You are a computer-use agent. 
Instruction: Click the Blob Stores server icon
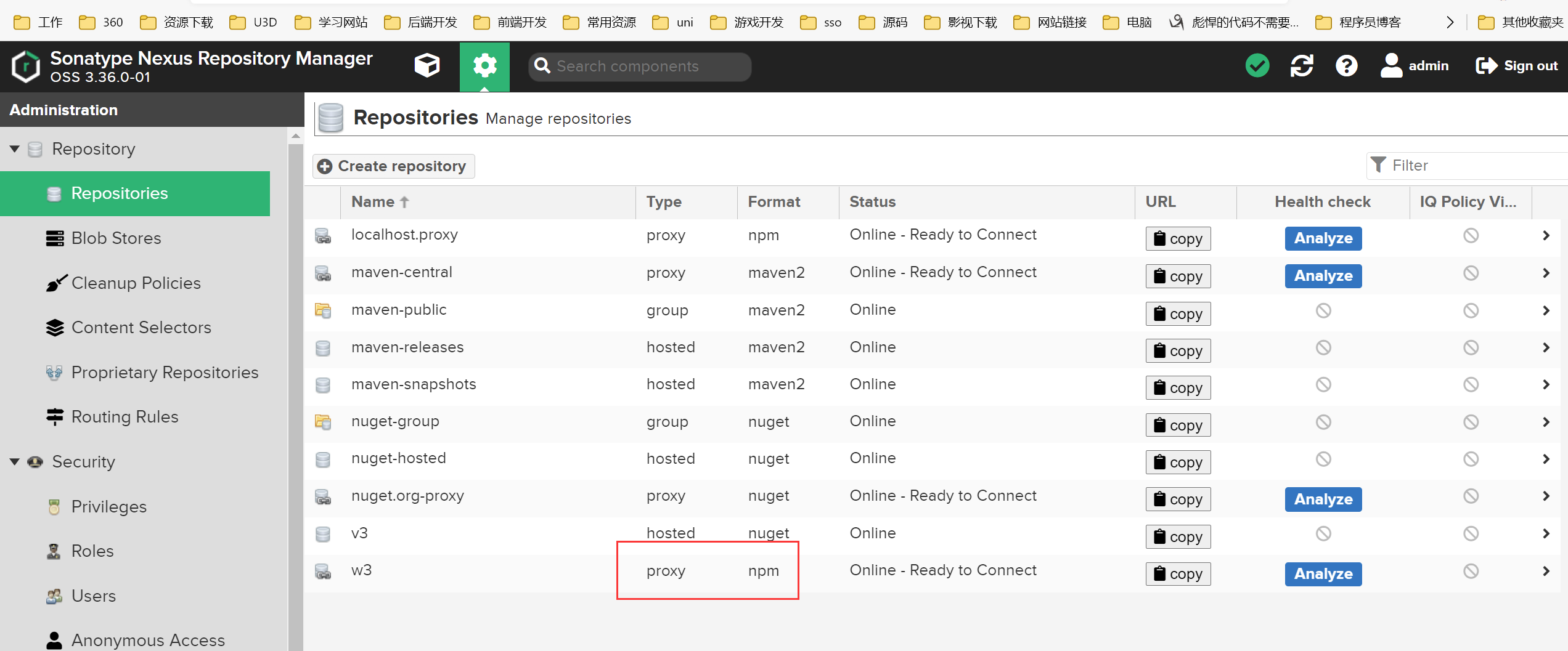[x=55, y=238]
